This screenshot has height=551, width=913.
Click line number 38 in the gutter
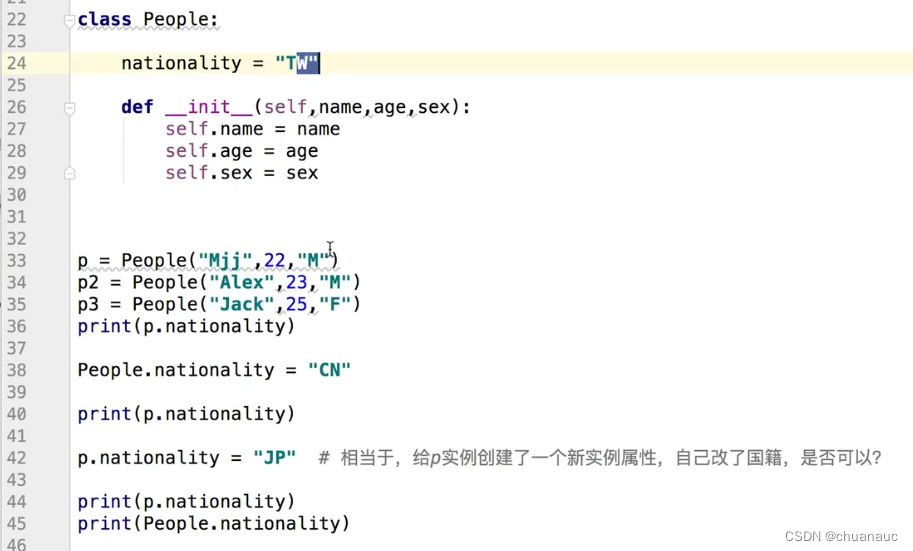(17, 370)
